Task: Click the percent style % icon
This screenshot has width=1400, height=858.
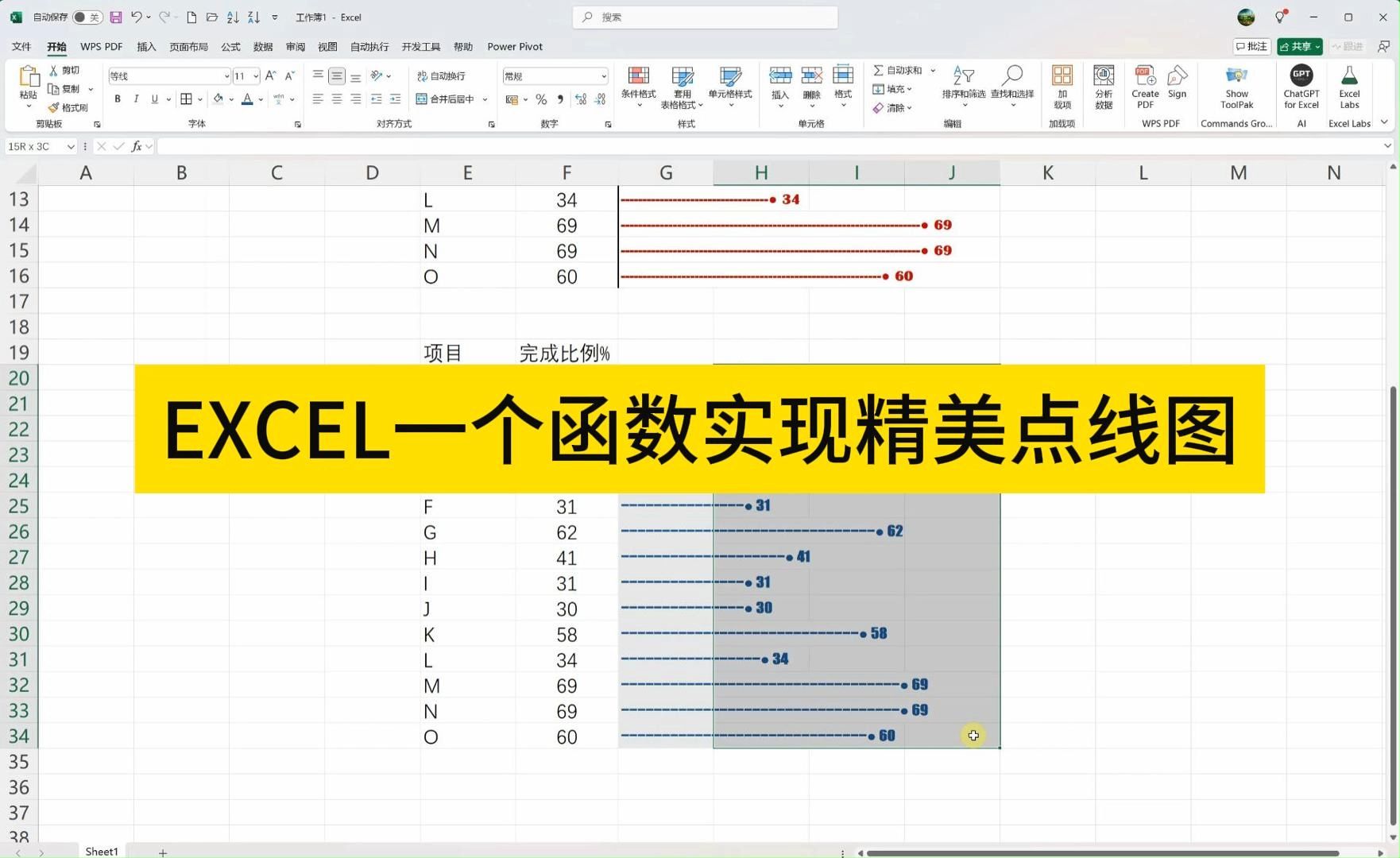Action: pos(541,99)
